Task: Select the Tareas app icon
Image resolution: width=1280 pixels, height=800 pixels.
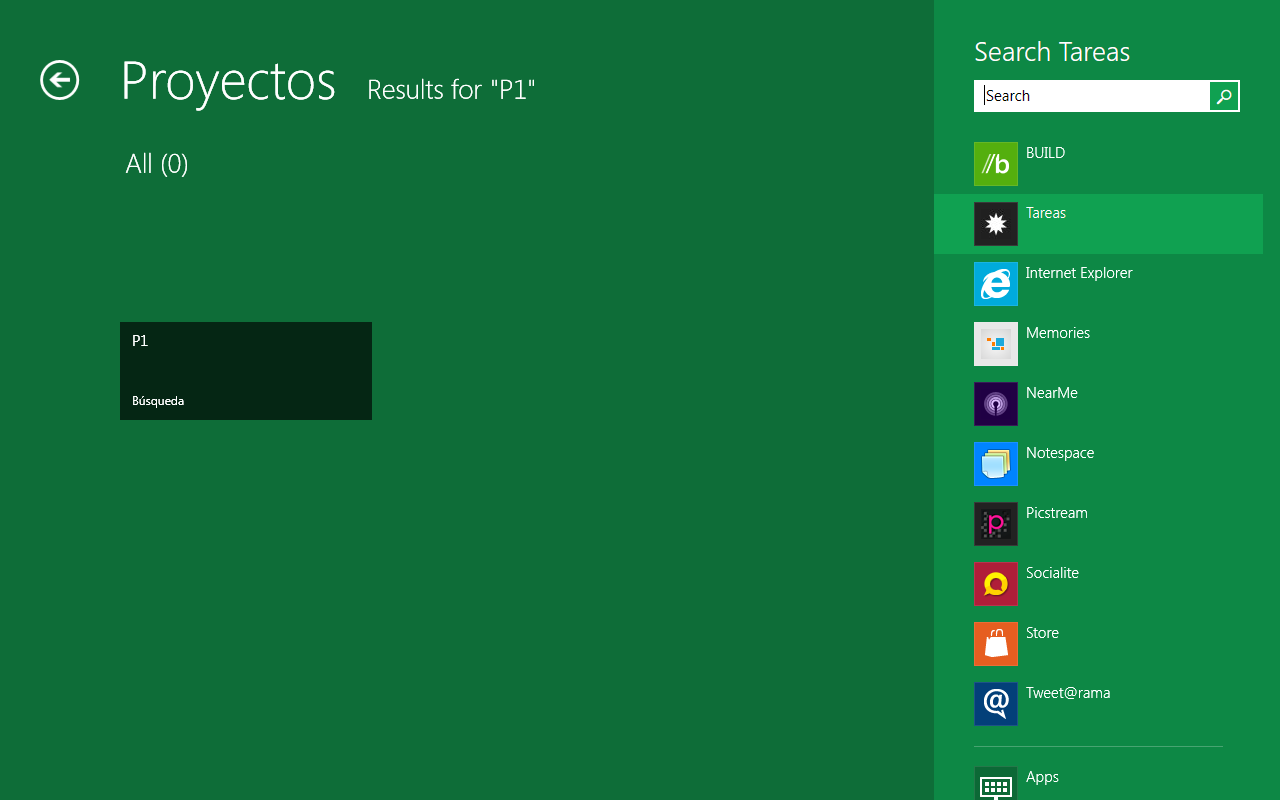Action: point(995,224)
